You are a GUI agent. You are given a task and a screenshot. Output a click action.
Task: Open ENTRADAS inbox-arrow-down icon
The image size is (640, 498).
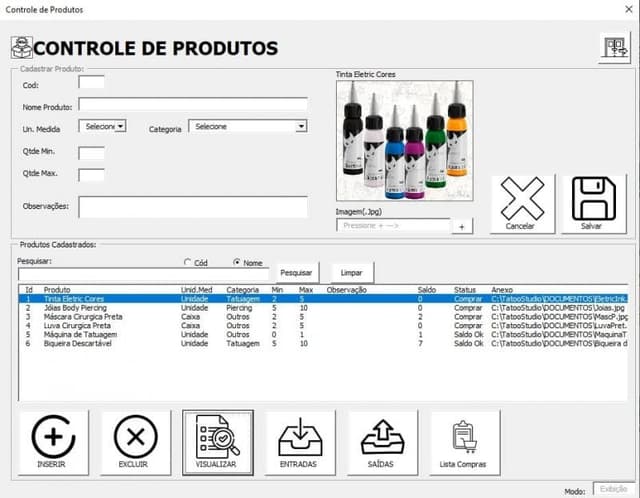pos(300,442)
